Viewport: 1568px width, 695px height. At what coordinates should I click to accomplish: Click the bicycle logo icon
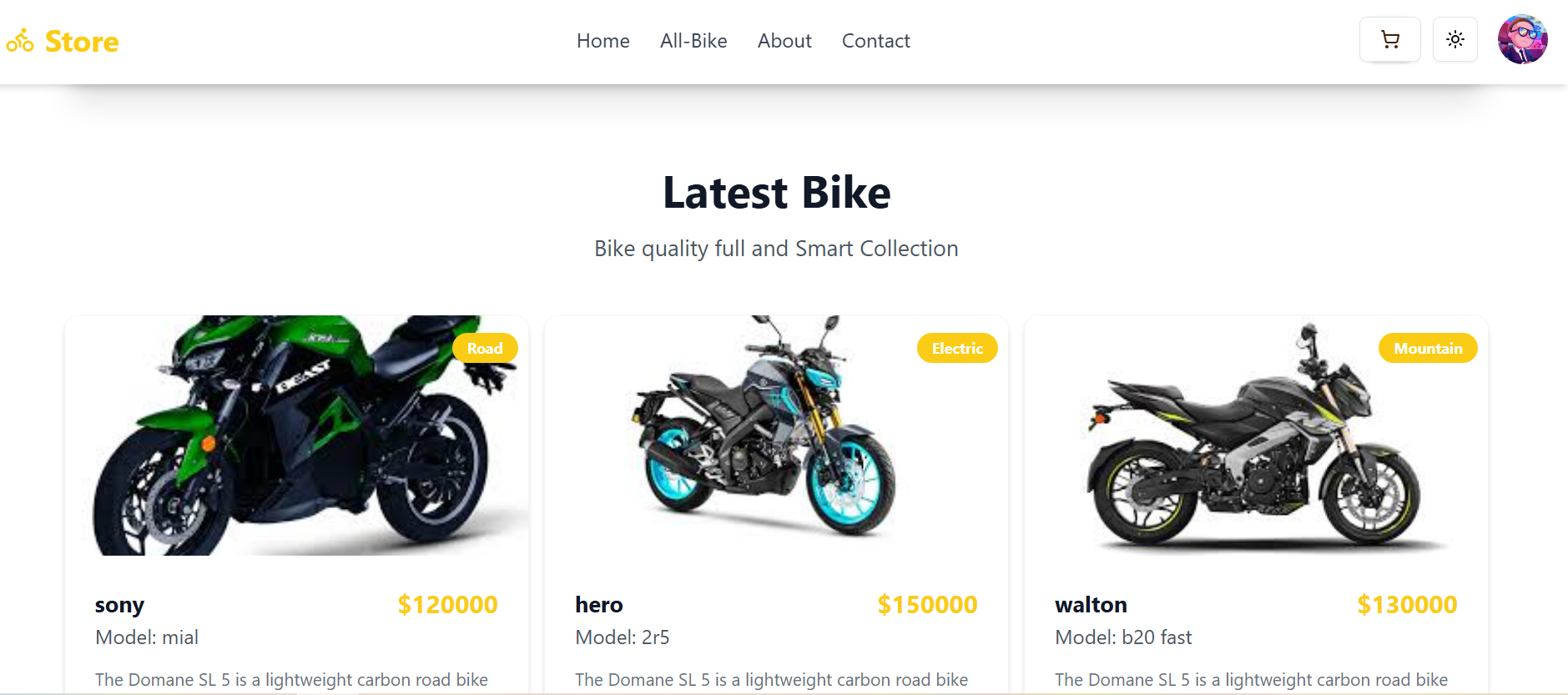(20, 41)
